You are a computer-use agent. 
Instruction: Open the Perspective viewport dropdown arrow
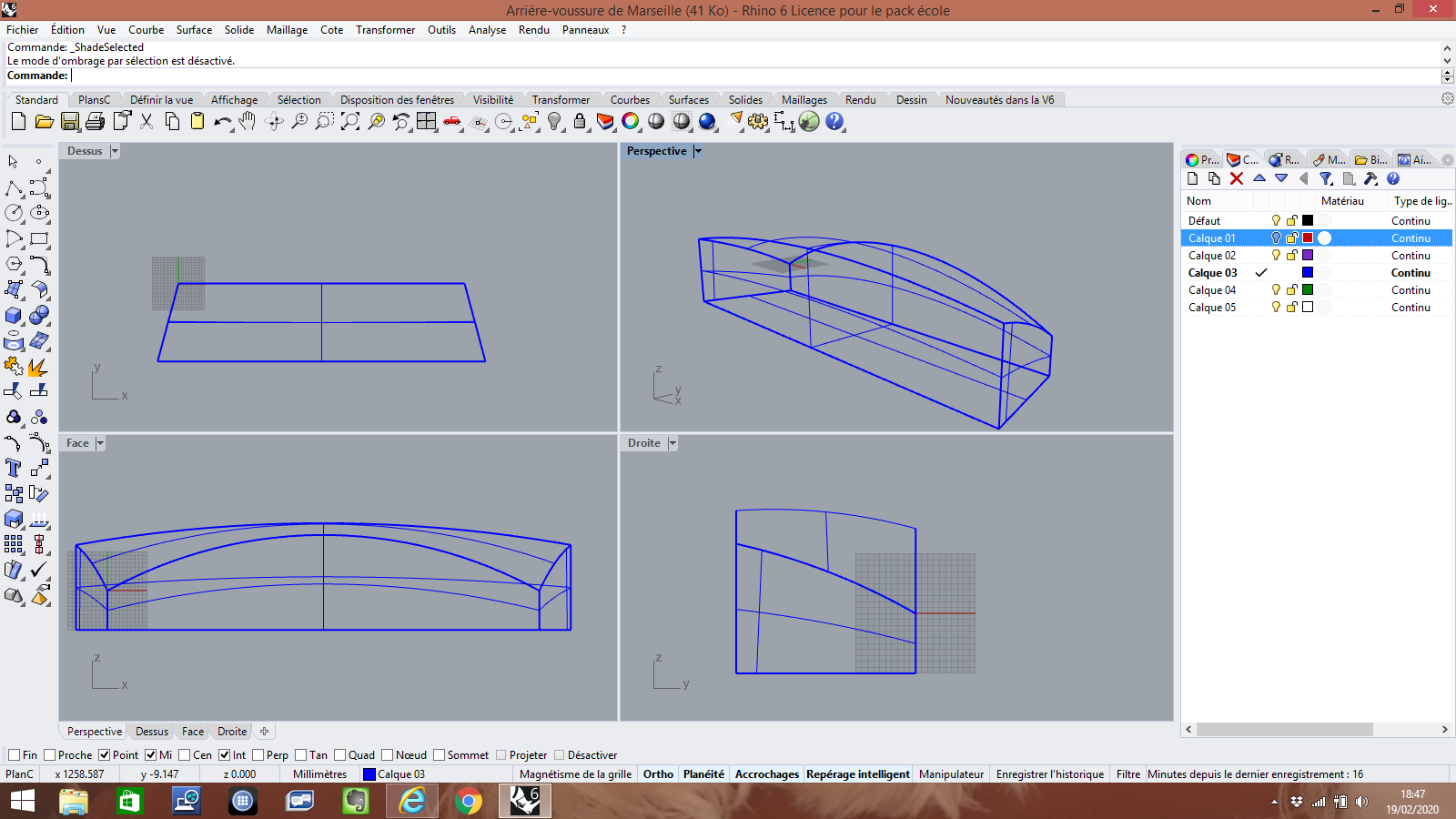coord(698,152)
